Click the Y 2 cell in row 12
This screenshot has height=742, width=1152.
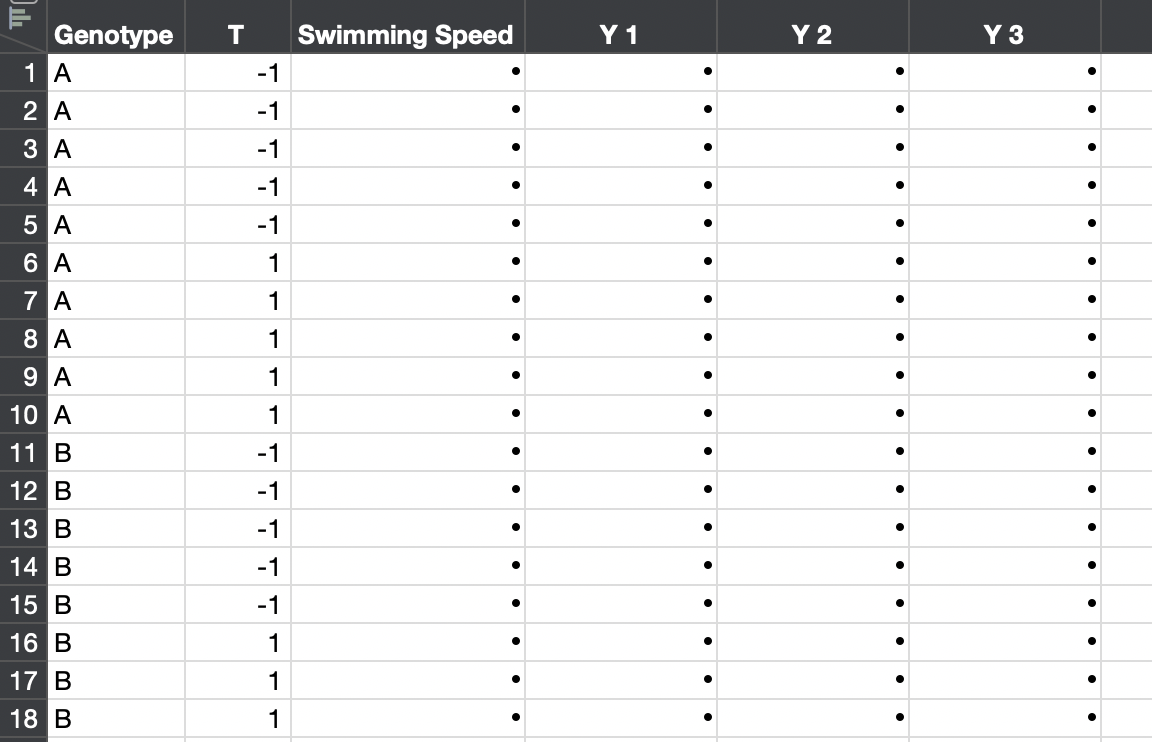pyautogui.click(x=812, y=491)
